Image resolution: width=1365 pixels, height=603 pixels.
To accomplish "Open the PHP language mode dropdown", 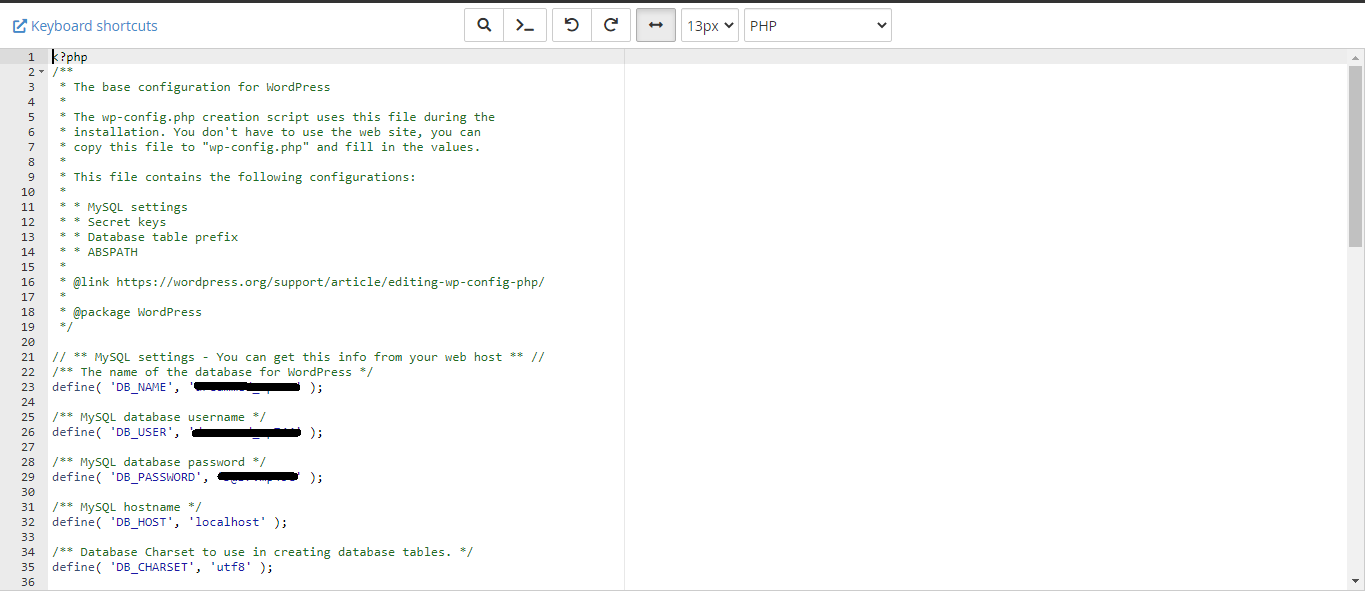I will point(818,26).
